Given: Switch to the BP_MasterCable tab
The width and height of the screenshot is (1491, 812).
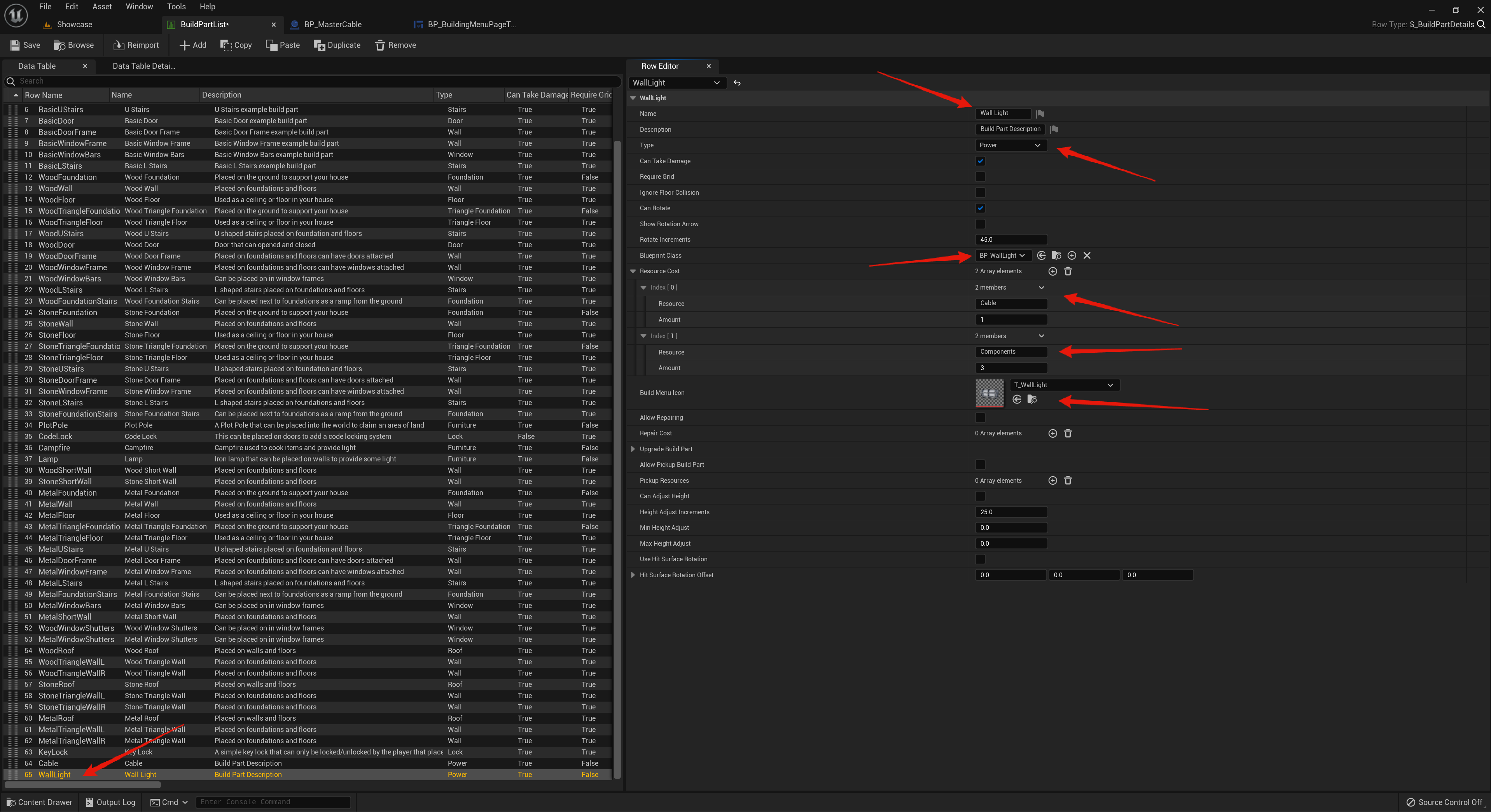Looking at the screenshot, I should (332, 24).
